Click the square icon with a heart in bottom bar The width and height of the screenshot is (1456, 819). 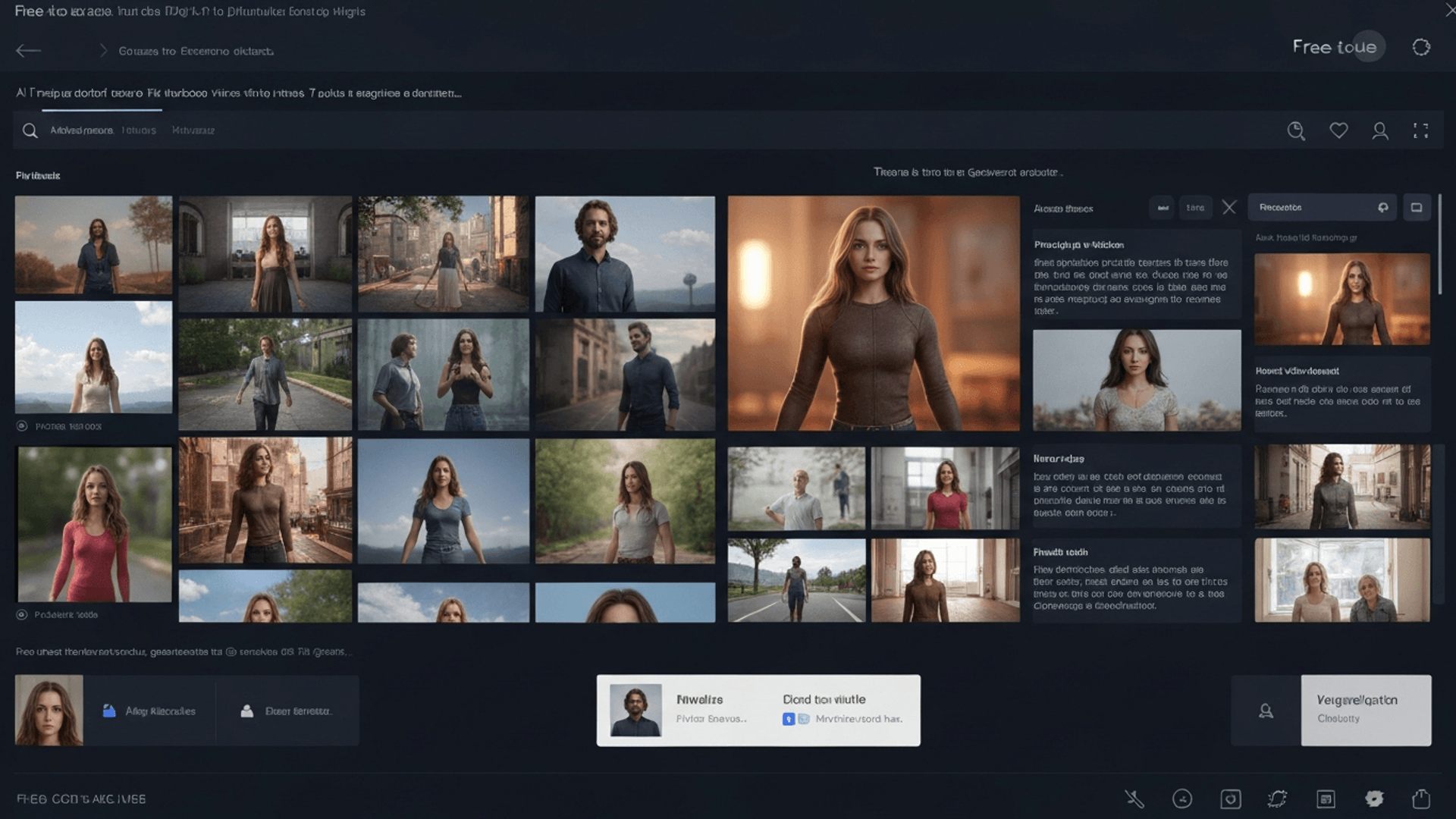tap(1230, 799)
